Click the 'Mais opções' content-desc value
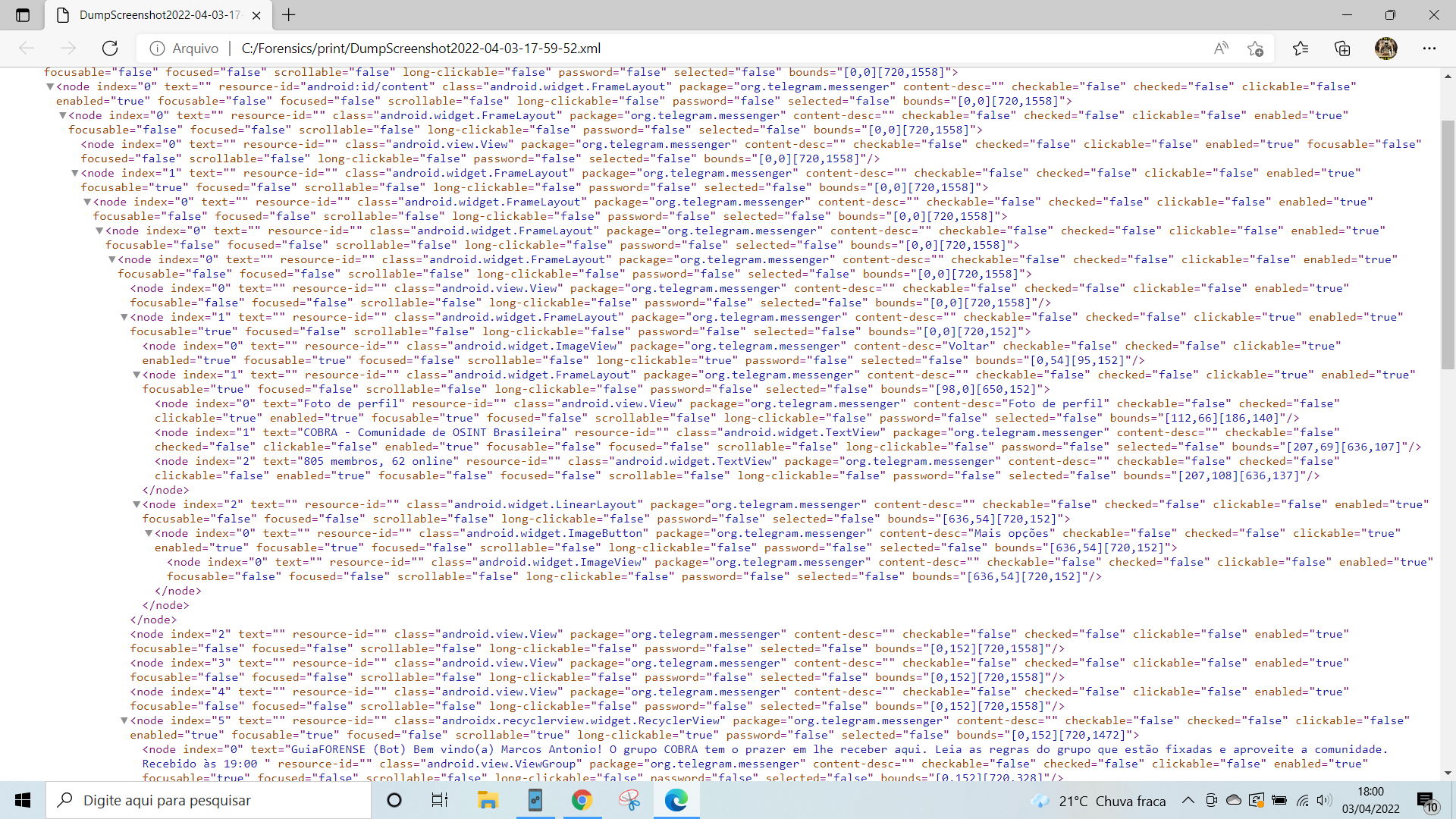Viewport: 1456px width, 819px height. click(x=1012, y=533)
